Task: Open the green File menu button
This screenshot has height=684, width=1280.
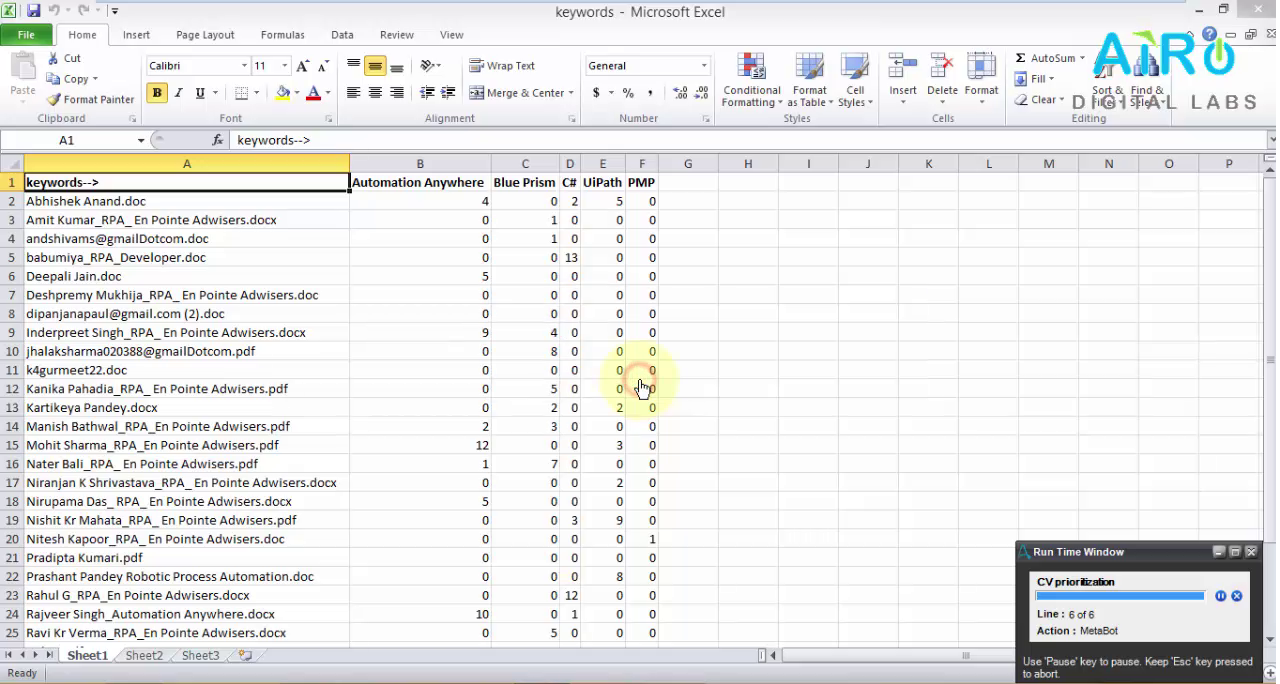Action: pos(26,35)
